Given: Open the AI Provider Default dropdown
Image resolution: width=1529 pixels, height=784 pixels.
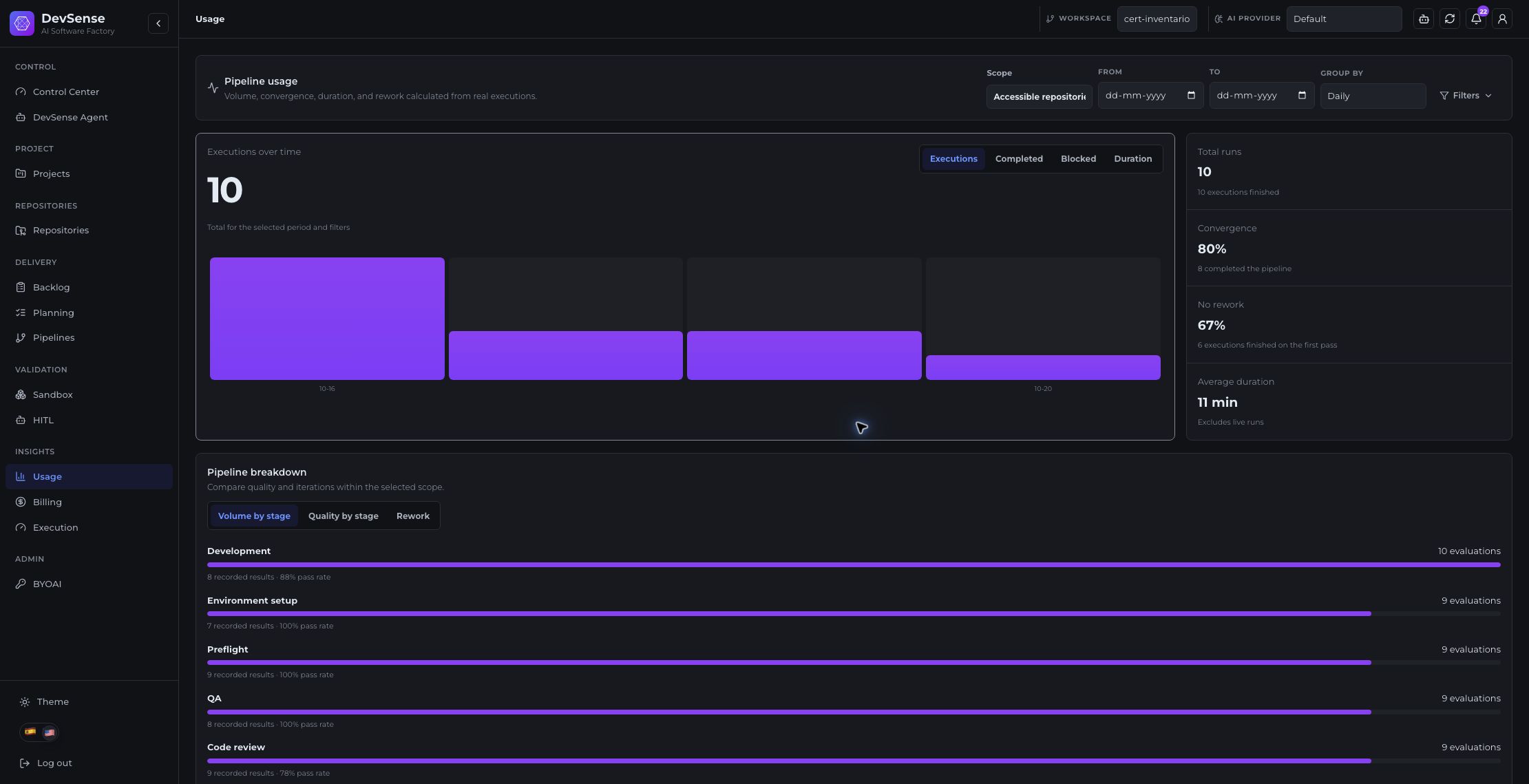Looking at the screenshot, I should [1344, 19].
